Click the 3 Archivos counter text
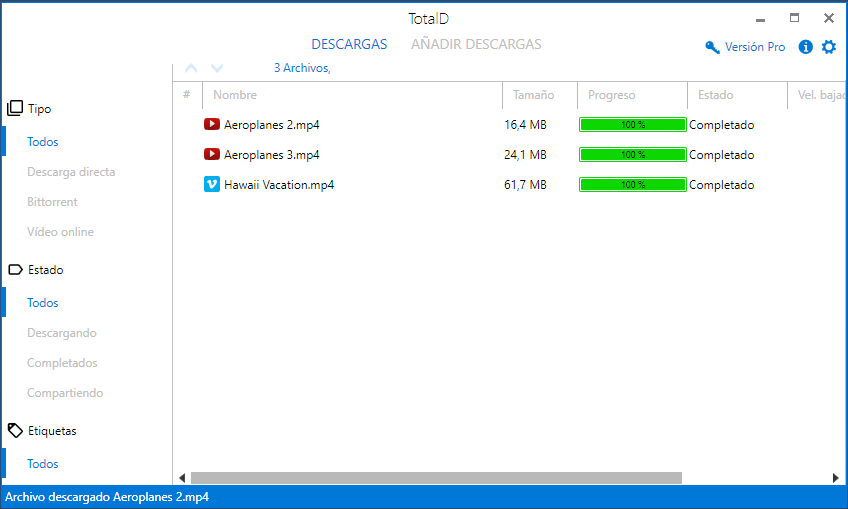 pyautogui.click(x=302, y=68)
